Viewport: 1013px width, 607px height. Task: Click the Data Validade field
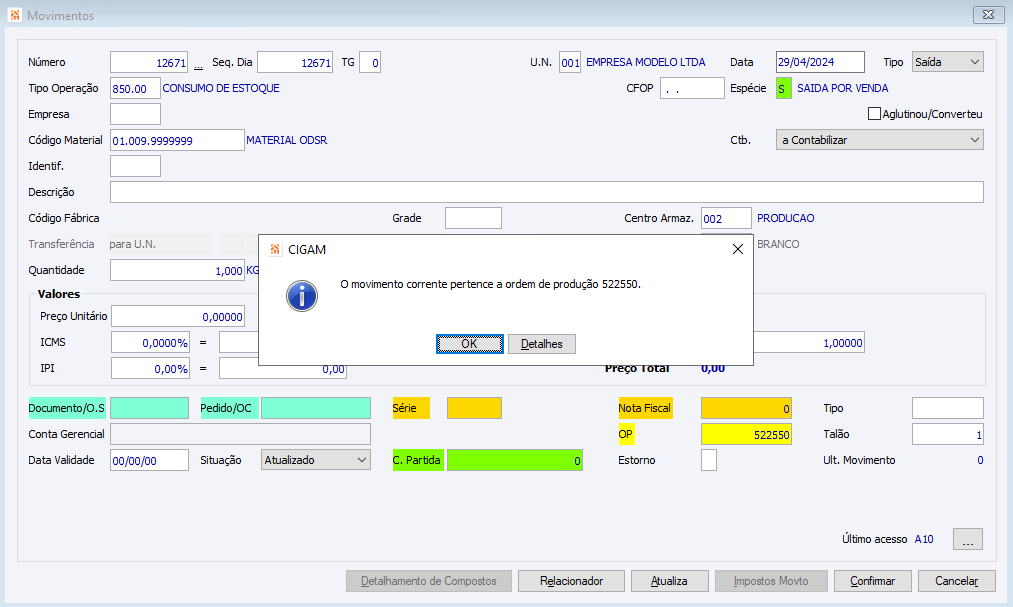(x=149, y=460)
